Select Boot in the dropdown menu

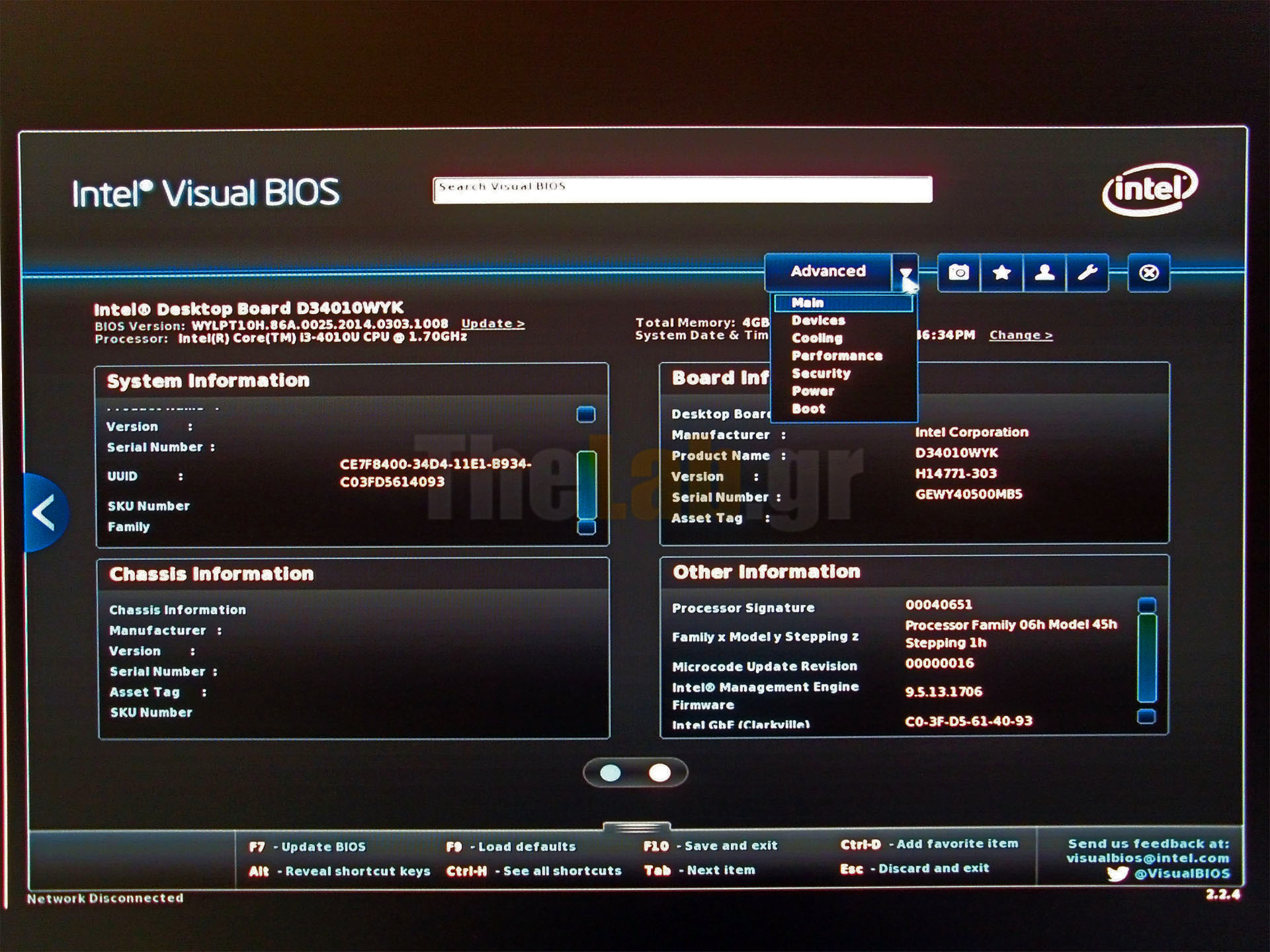808,409
